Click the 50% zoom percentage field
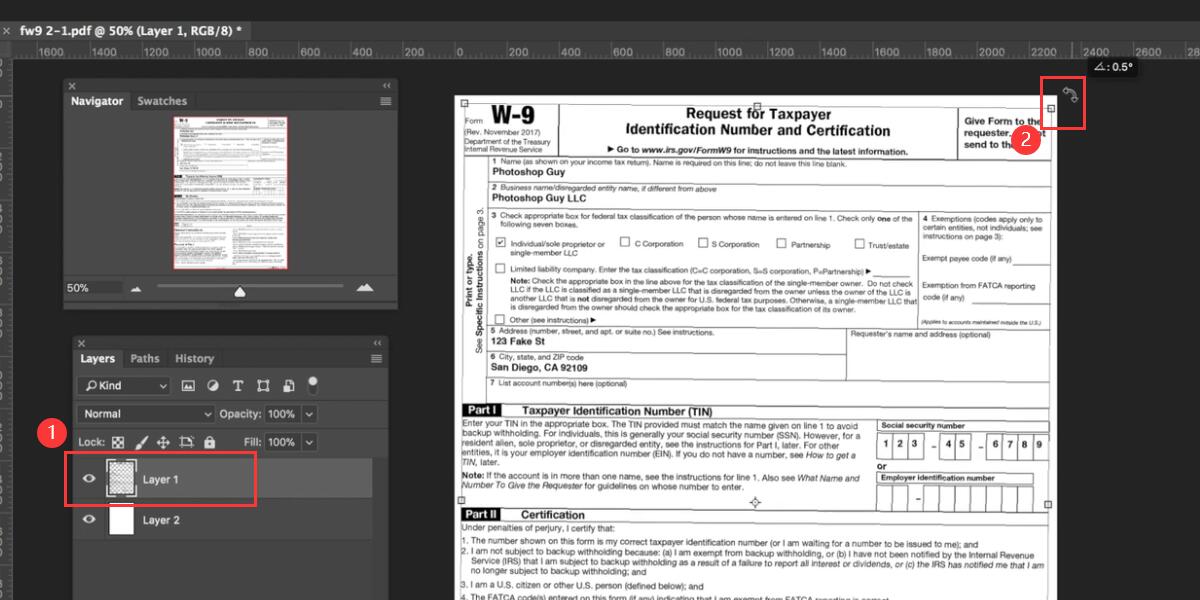Image resolution: width=1200 pixels, height=600 pixels. coord(95,287)
